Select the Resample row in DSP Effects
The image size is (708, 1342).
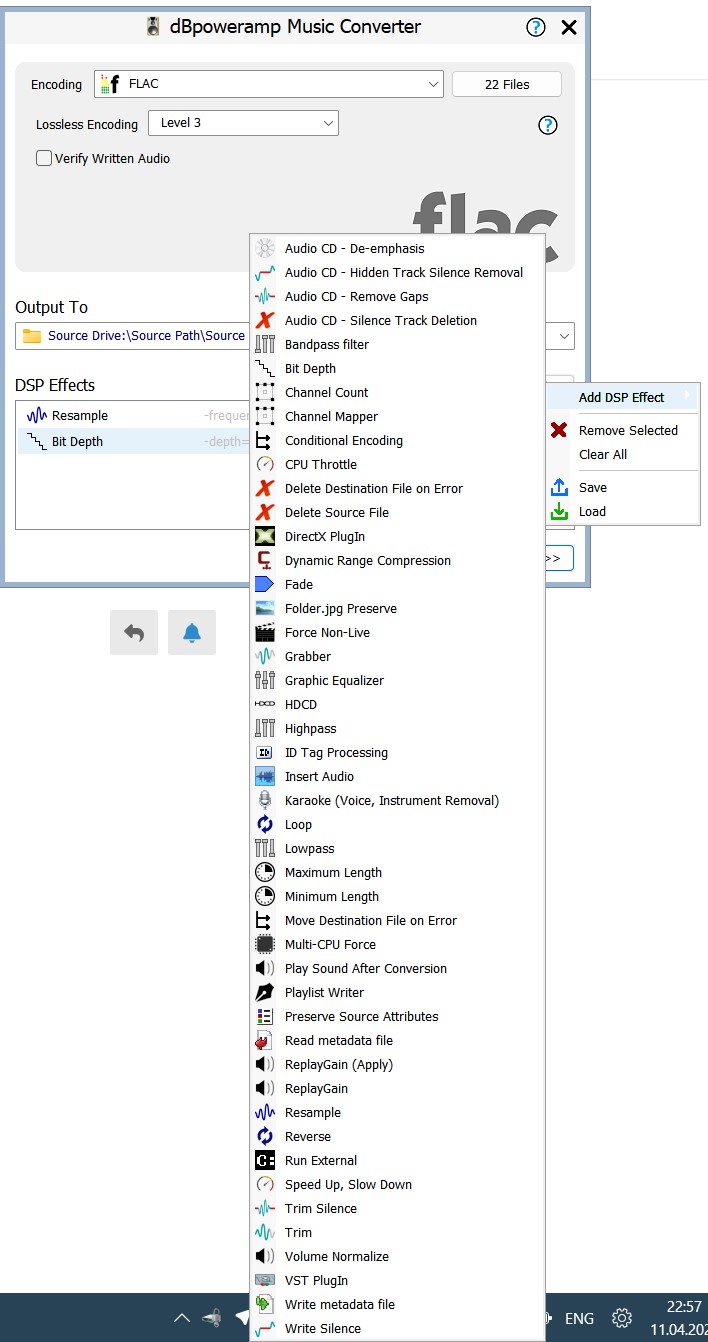coord(134,415)
